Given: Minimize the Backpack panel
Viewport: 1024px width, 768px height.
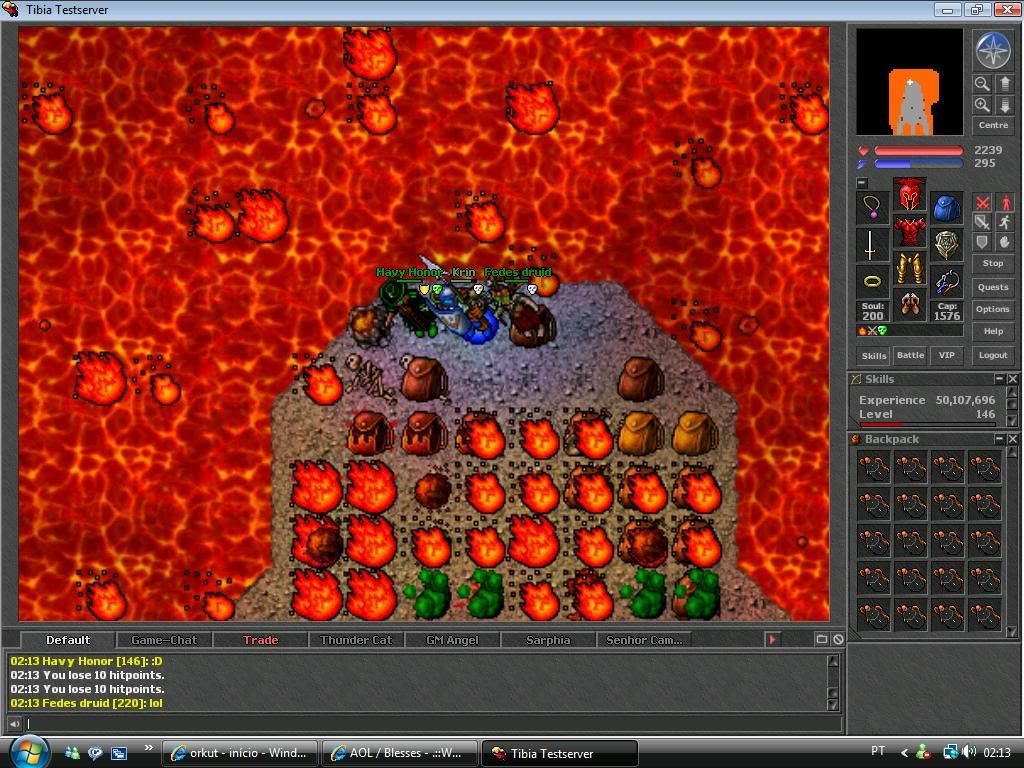Looking at the screenshot, I should pyautogui.click(x=998, y=439).
